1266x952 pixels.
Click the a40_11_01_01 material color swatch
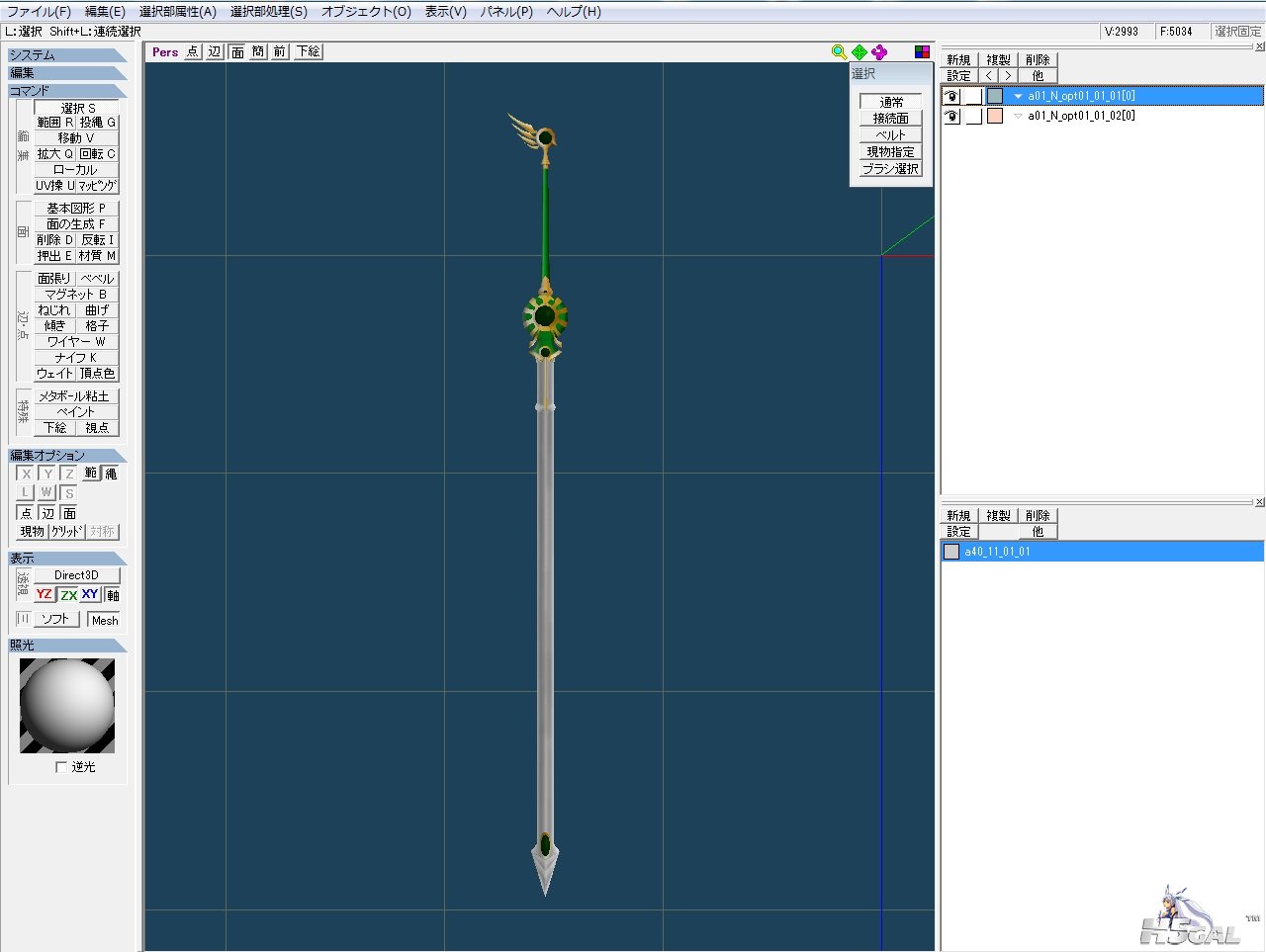[951, 552]
